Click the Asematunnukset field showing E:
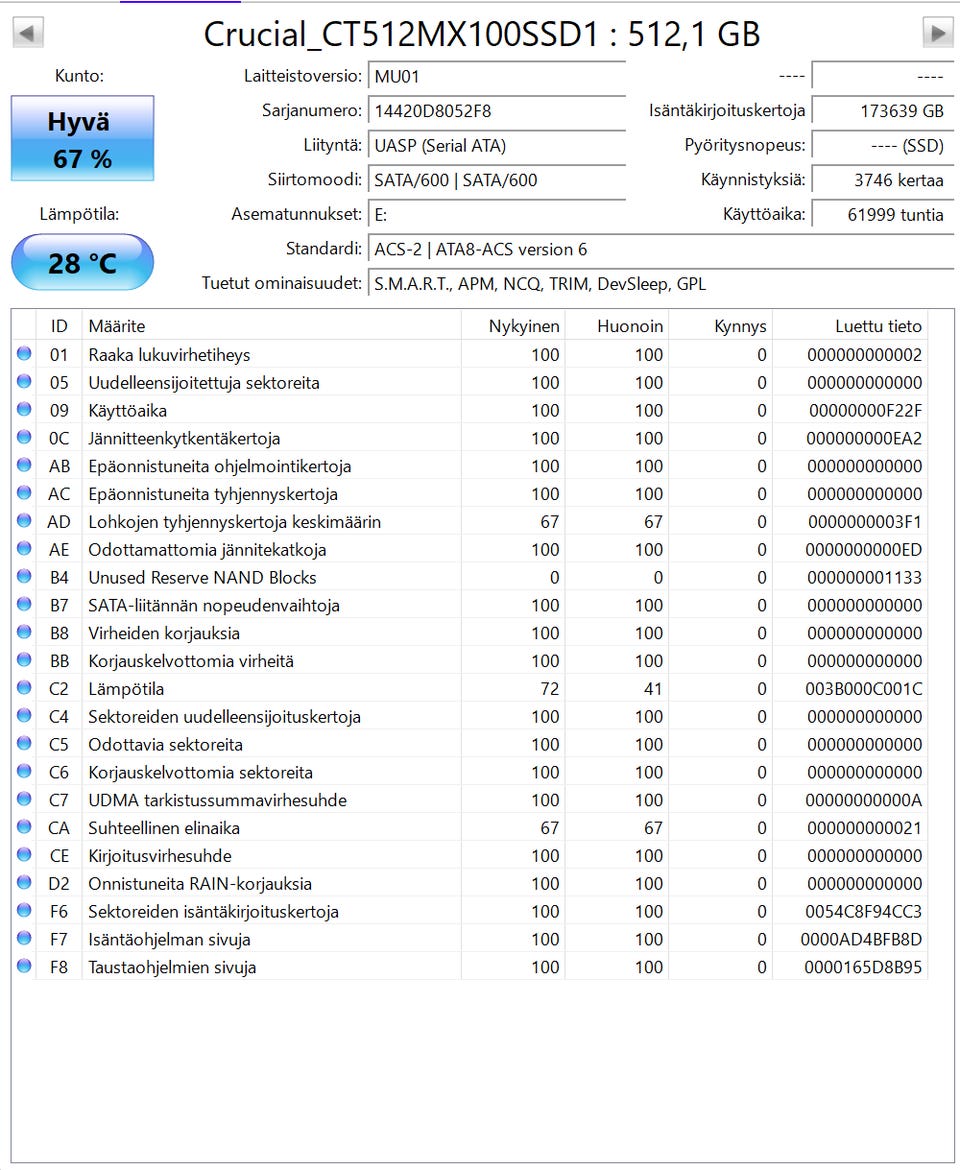 tap(497, 215)
